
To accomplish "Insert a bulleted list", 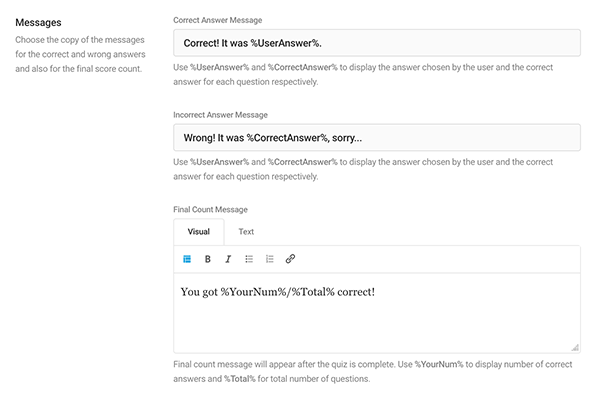I will coord(249,259).
